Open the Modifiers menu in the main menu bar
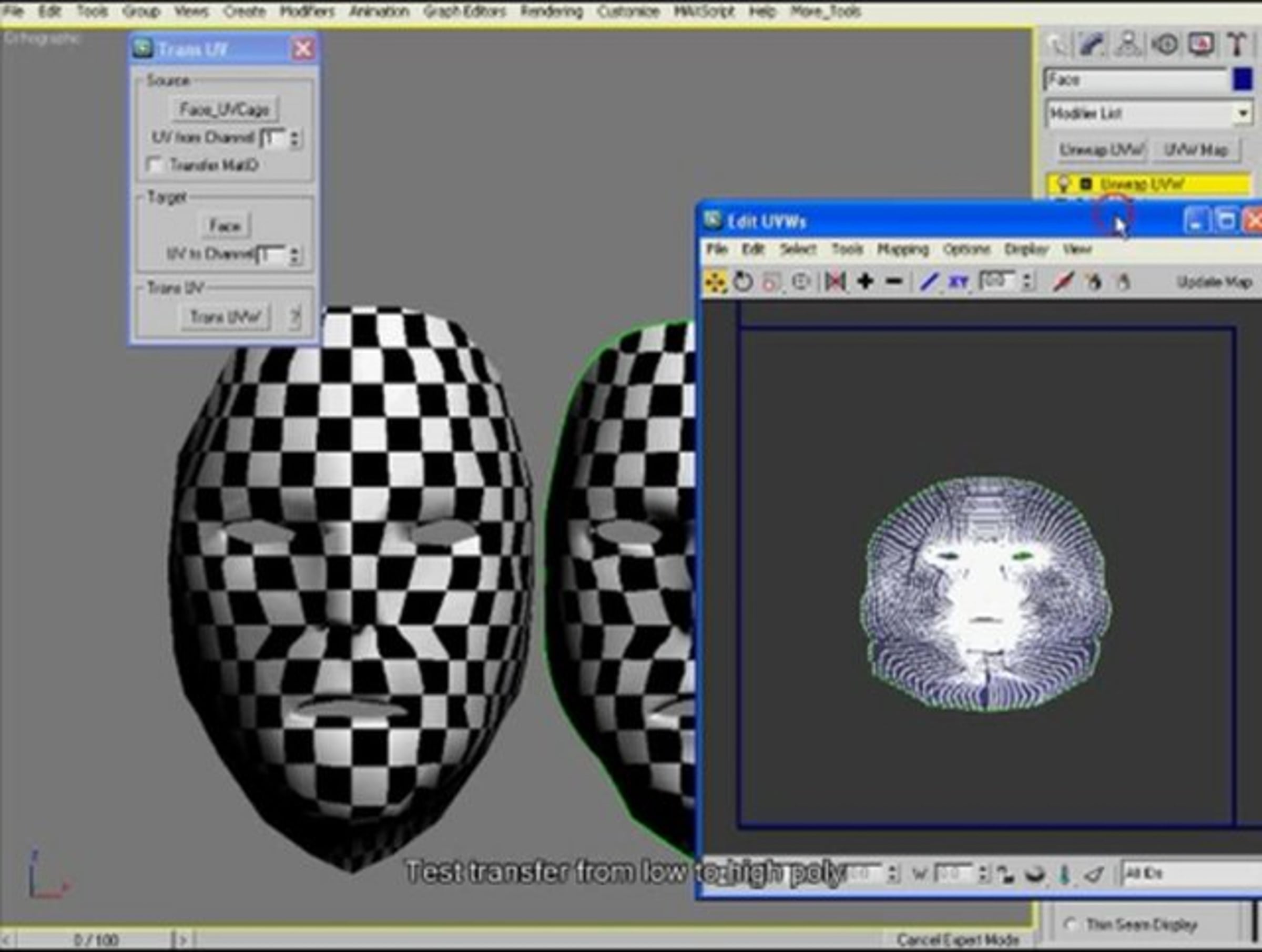Screen dimensions: 1262x952 pos(307,12)
